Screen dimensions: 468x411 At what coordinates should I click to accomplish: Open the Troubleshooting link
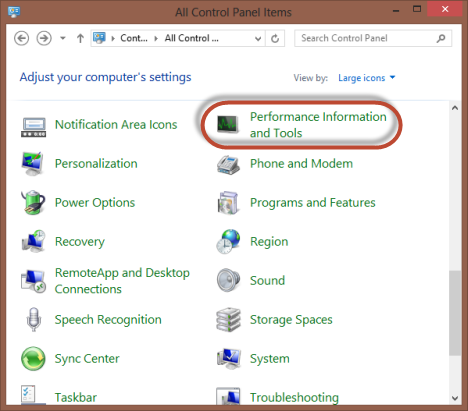294,398
